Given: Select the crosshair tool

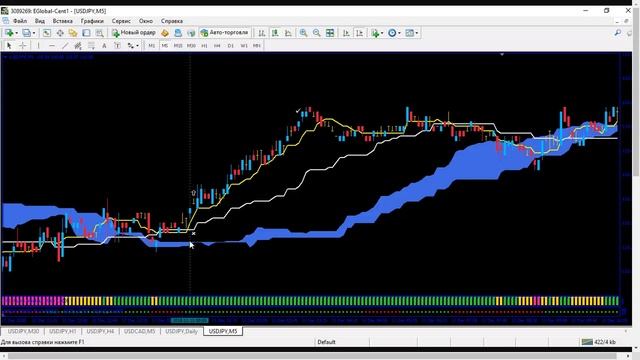Looking at the screenshot, I should point(23,46).
